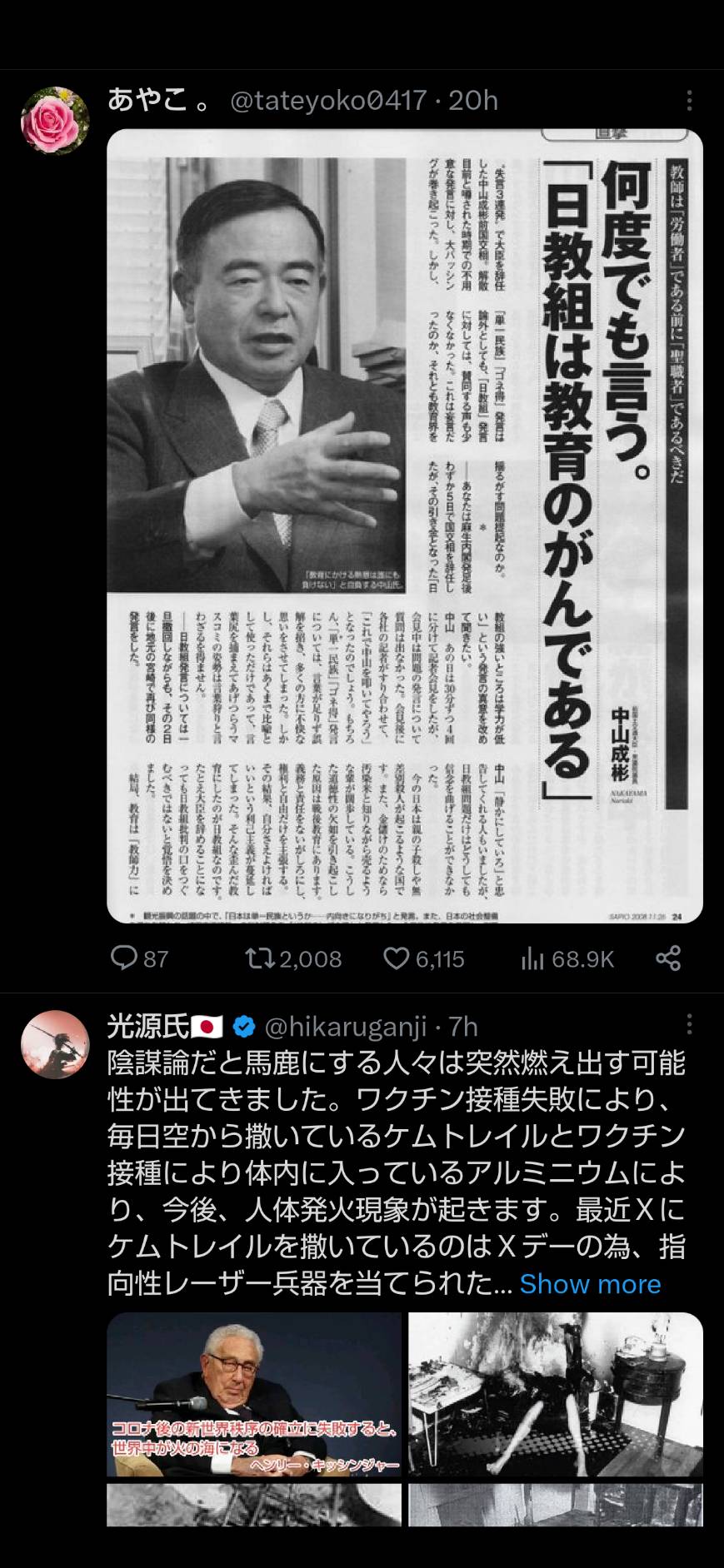
Task: Open reply icon with 87 comments
Action: pos(124,958)
